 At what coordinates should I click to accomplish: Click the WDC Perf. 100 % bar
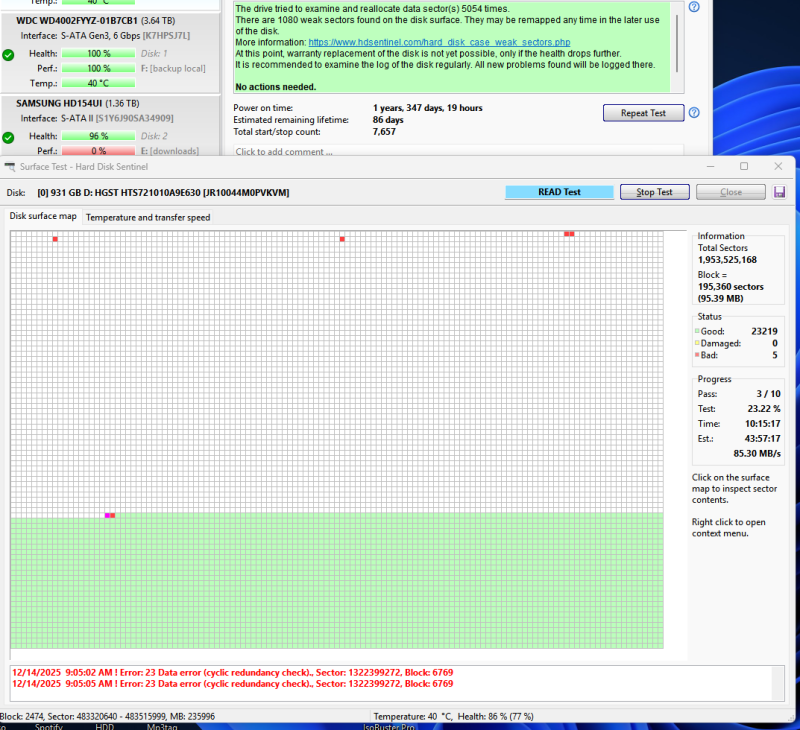pyautogui.click(x=98, y=68)
